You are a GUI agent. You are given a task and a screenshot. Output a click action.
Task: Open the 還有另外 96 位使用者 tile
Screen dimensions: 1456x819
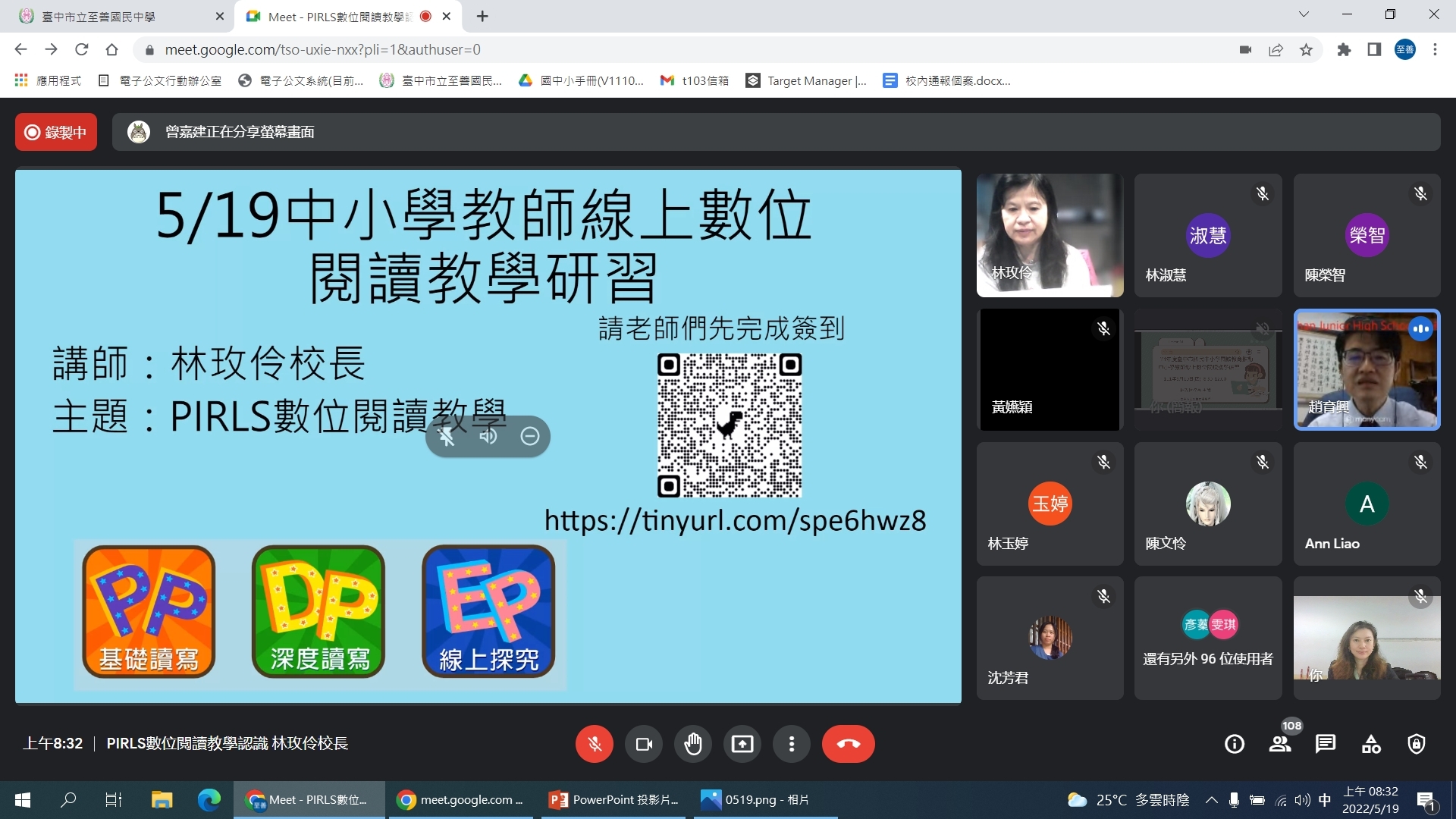1207,638
